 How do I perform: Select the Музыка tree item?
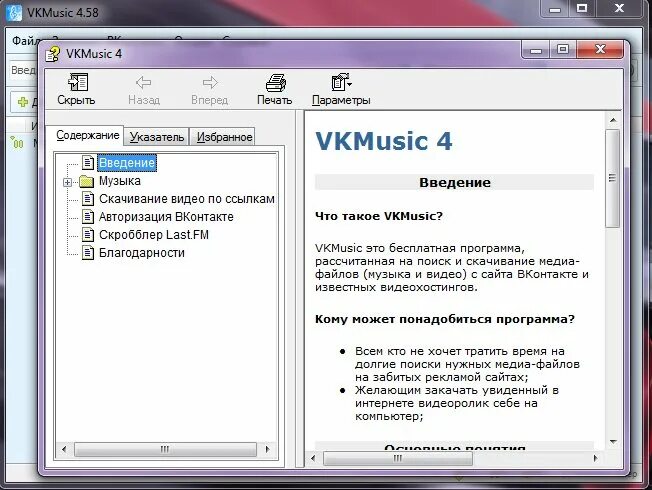(x=120, y=181)
